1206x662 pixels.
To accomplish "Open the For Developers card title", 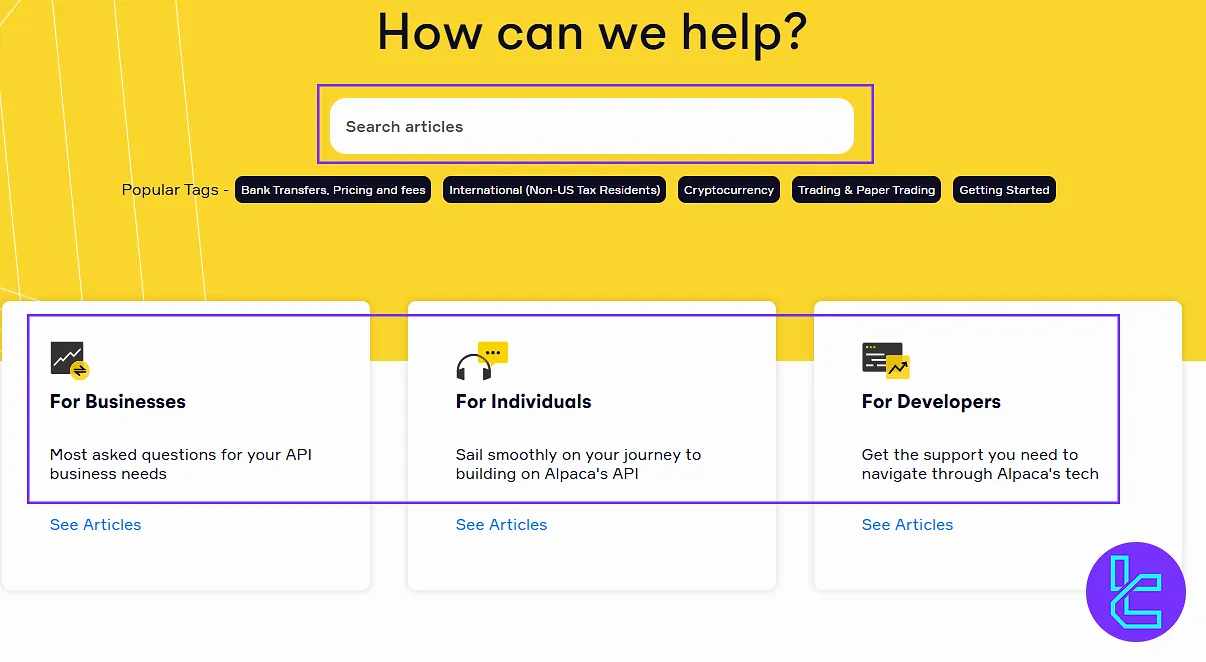I will coord(931,402).
